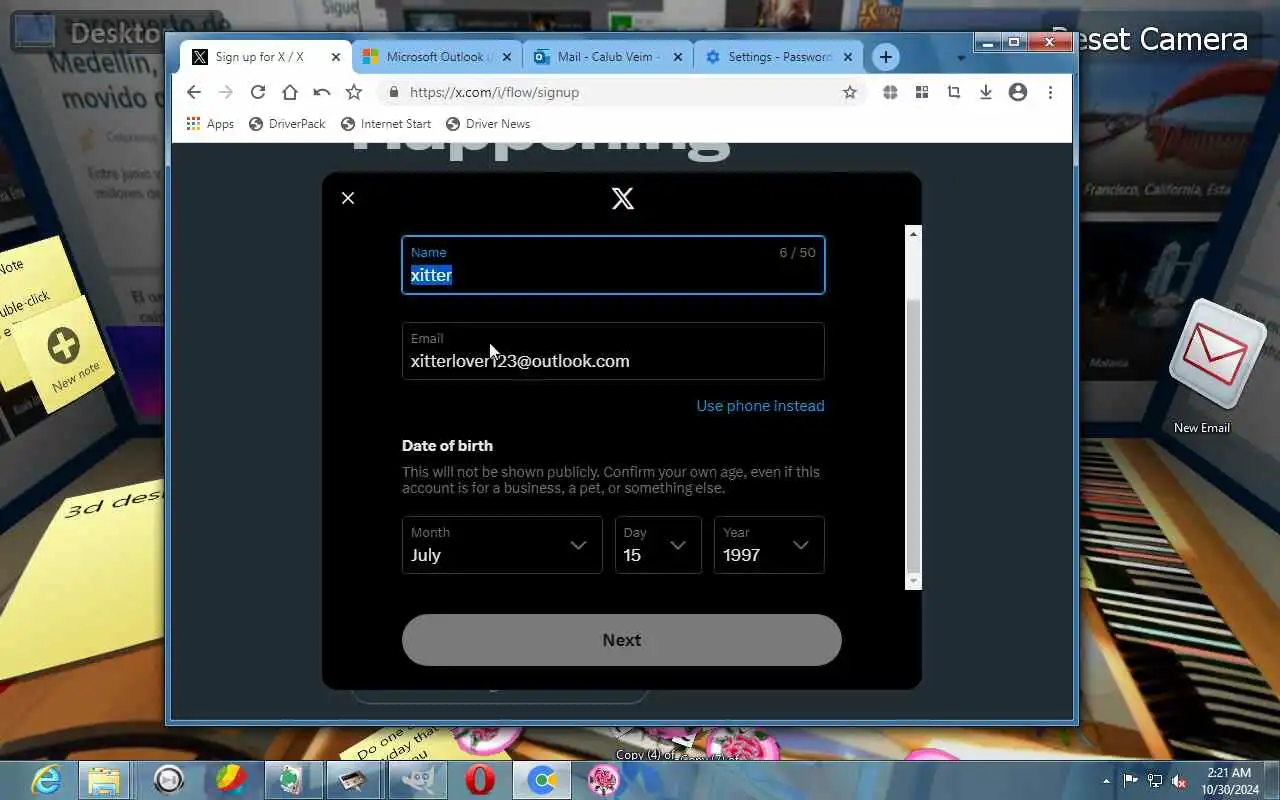This screenshot has height=800, width=1280.
Task: Close the Microsoft Outlook tab
Action: pos(507,57)
